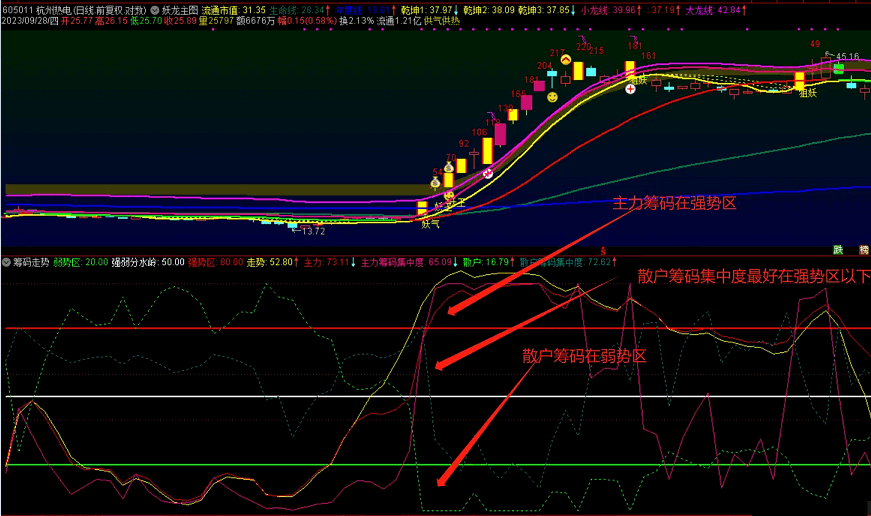
Task: Click the red $ marker above indicator pane
Action: [x=603, y=252]
